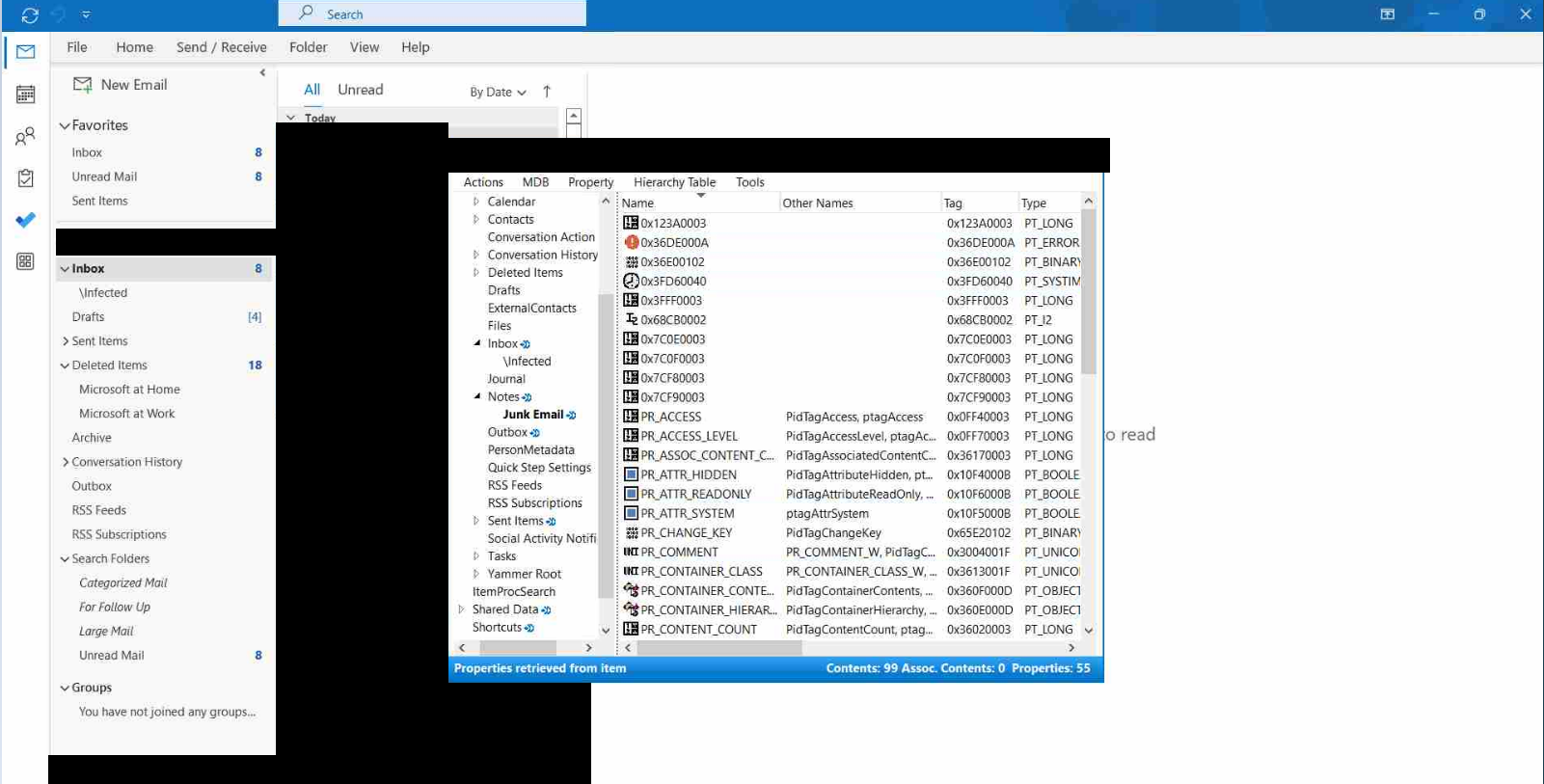Expand the Shared Data node in tree
Viewport: 1544px width, 784px height.
(x=461, y=609)
